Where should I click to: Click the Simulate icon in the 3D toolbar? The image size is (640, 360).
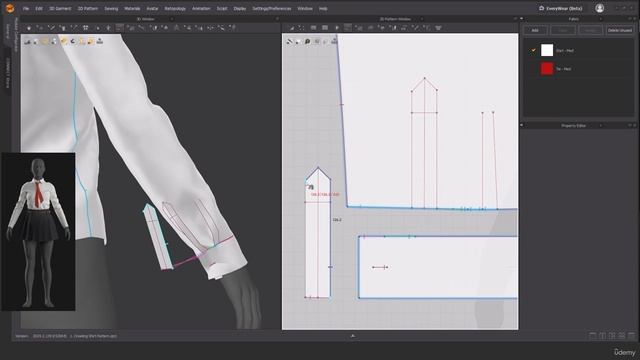coord(29,28)
